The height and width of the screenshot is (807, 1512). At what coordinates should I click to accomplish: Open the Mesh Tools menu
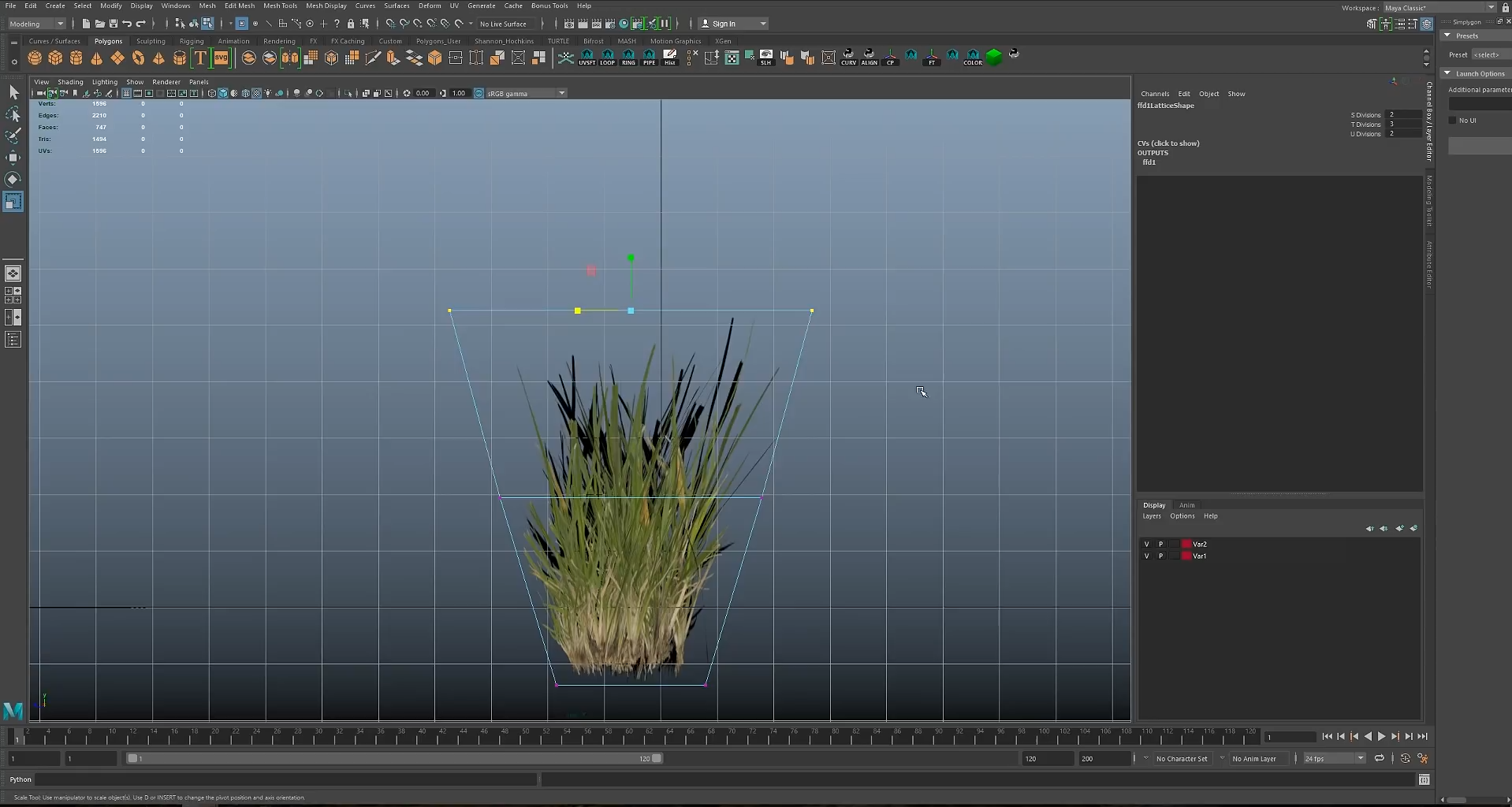pyautogui.click(x=280, y=6)
